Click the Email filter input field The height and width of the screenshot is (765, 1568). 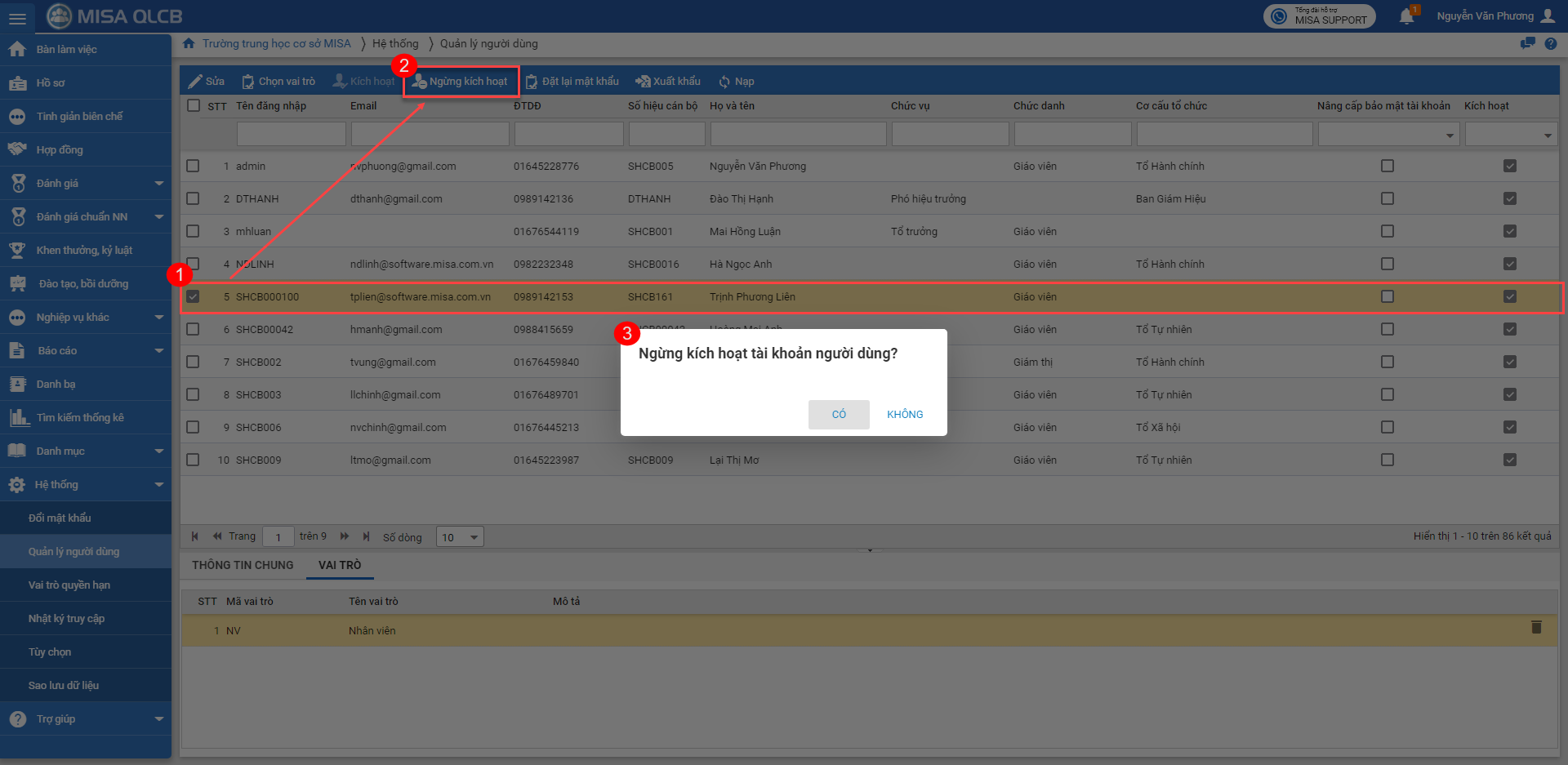tap(430, 135)
